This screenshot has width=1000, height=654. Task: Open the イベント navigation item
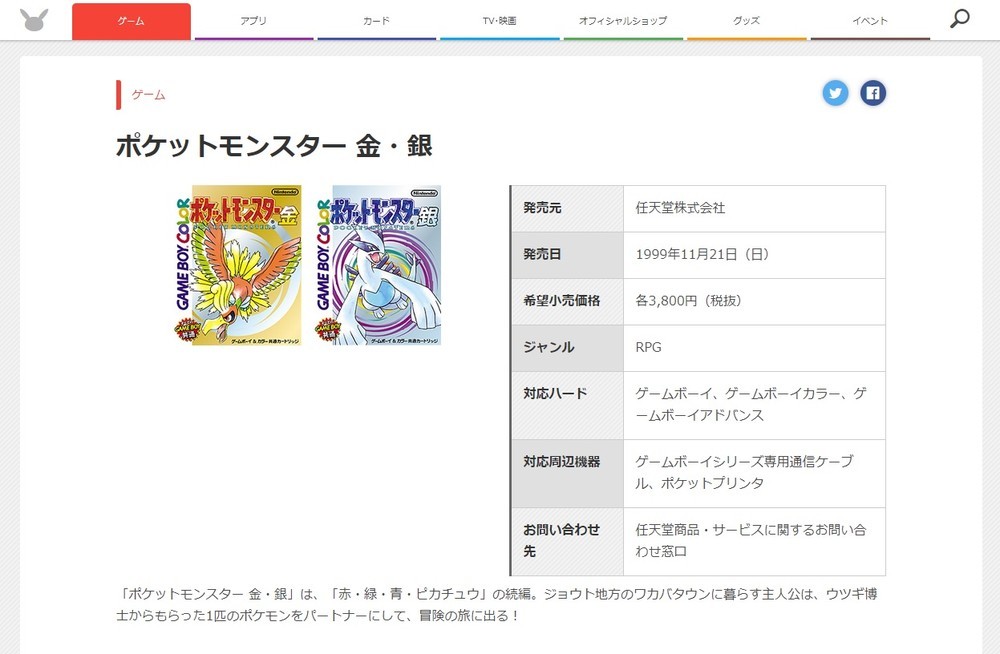[x=870, y=20]
